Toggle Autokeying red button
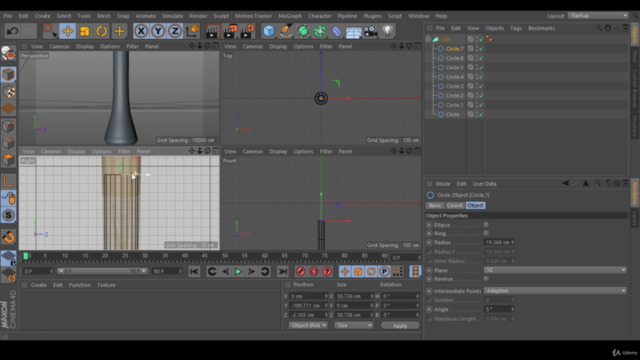The height and width of the screenshot is (360, 640). click(313, 271)
